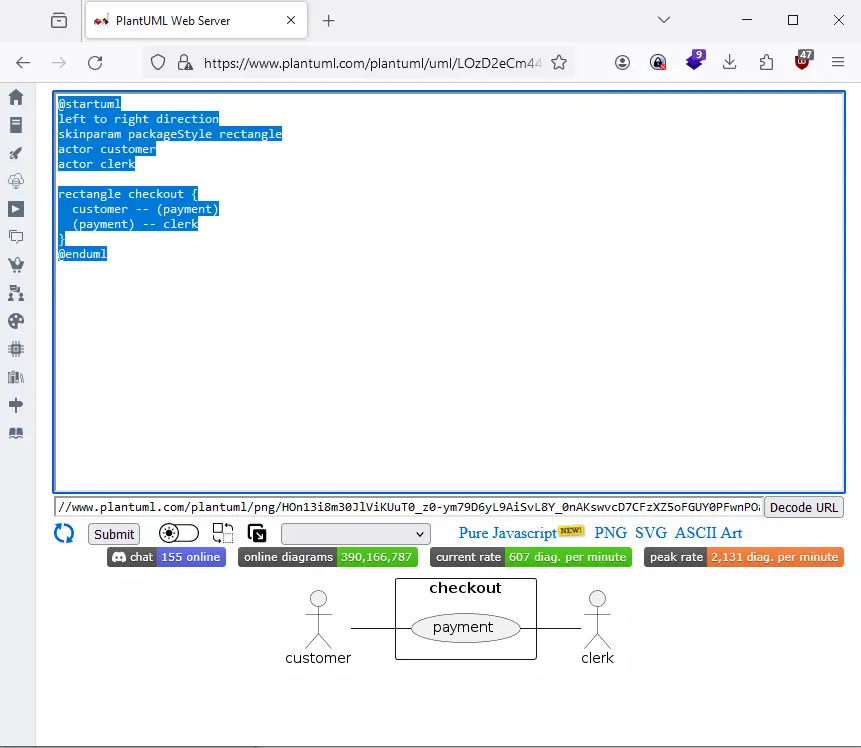Viewport: 861px width, 748px height.
Task: Click the blue refresh arrows icon
Action: coord(64,533)
